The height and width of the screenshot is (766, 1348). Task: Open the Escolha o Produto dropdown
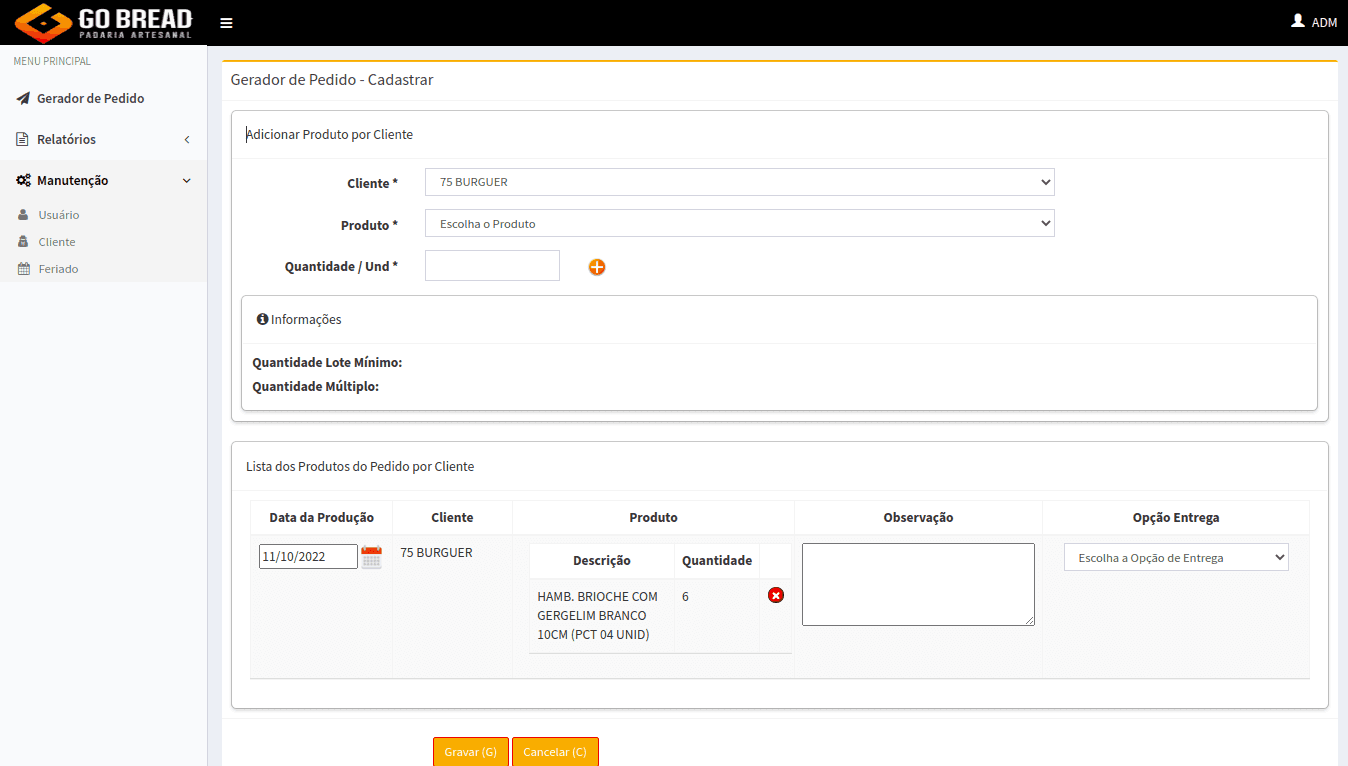click(740, 223)
